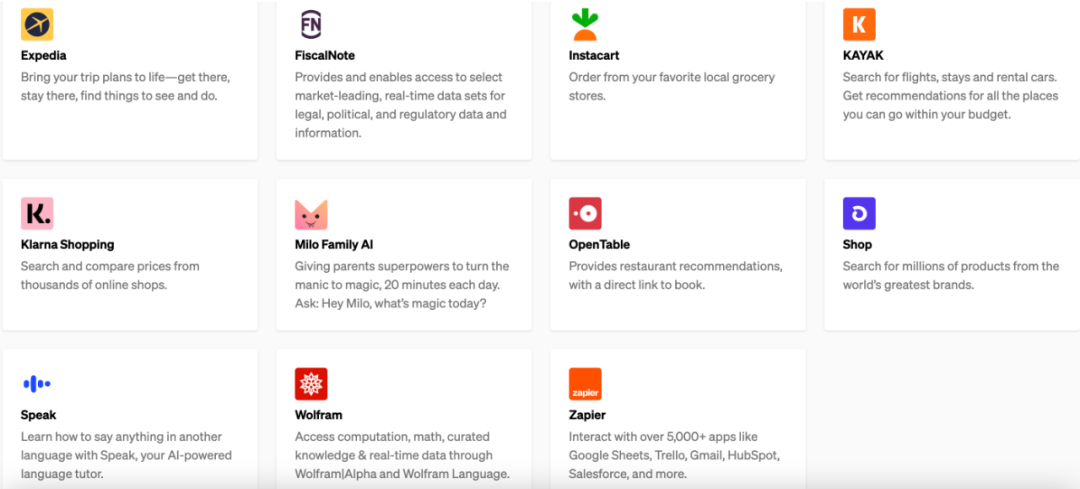Click the orange Zapier icon

[585, 384]
